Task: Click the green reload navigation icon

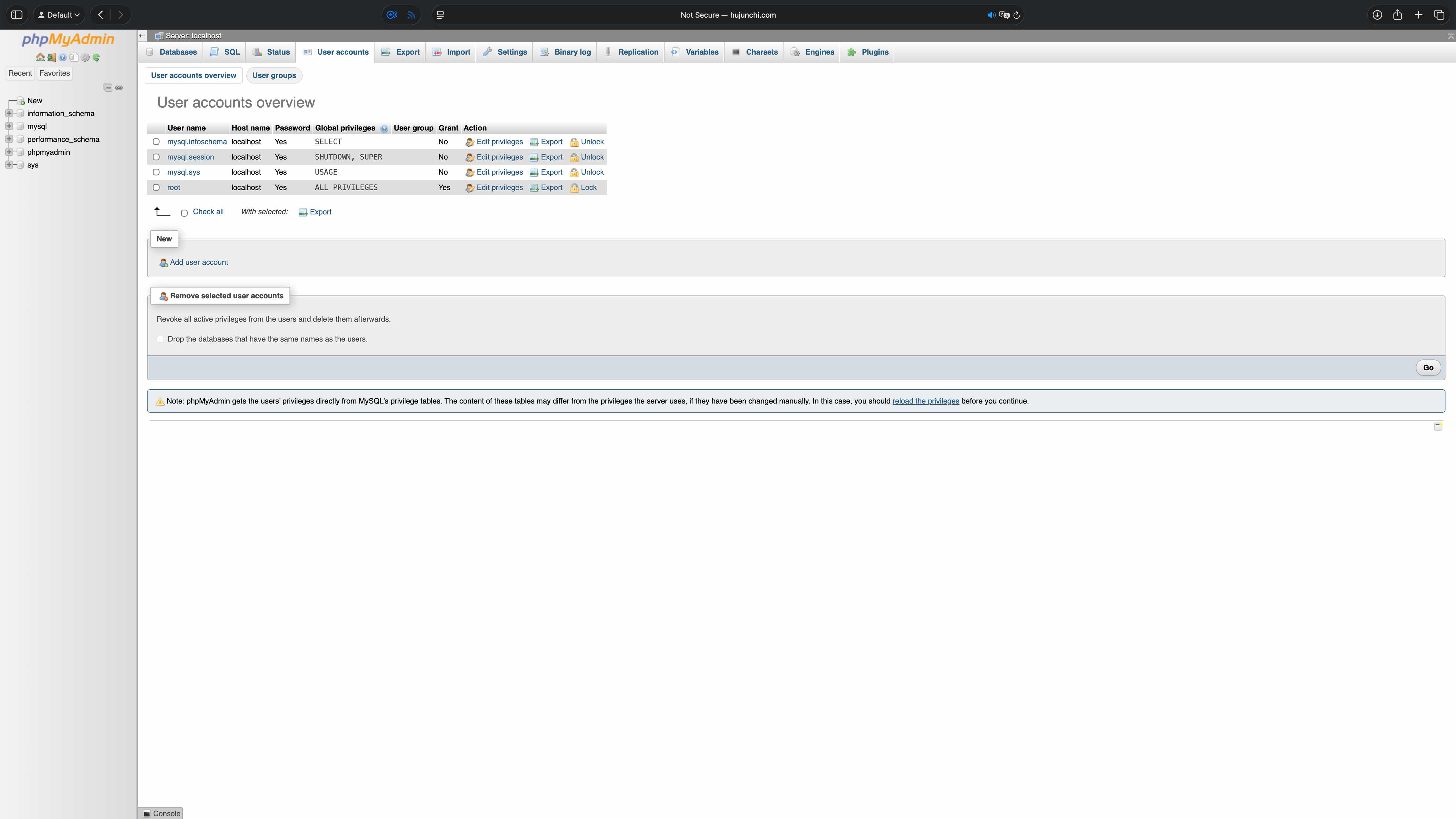Action: [96, 57]
